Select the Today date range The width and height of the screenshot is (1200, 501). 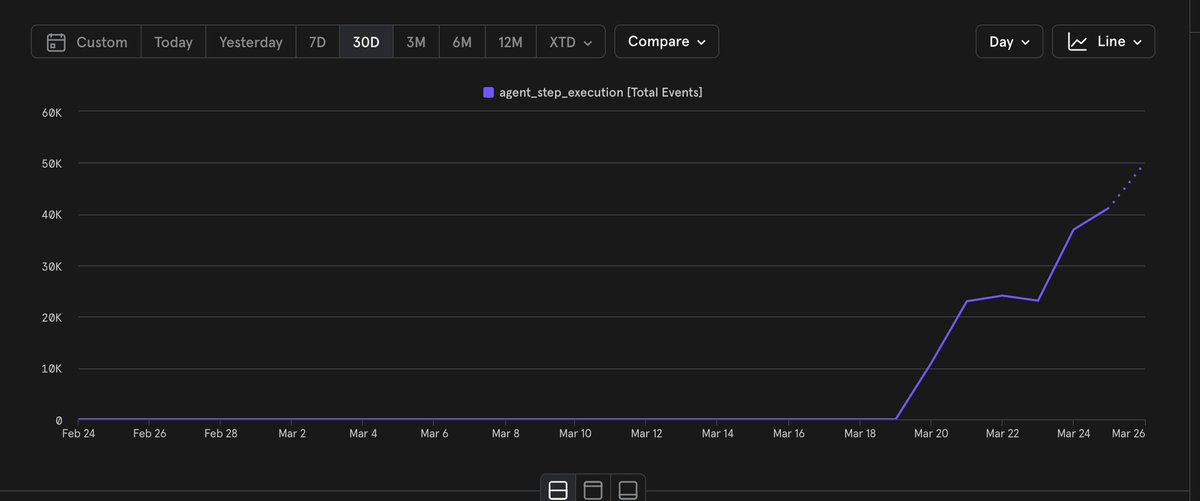click(x=173, y=42)
